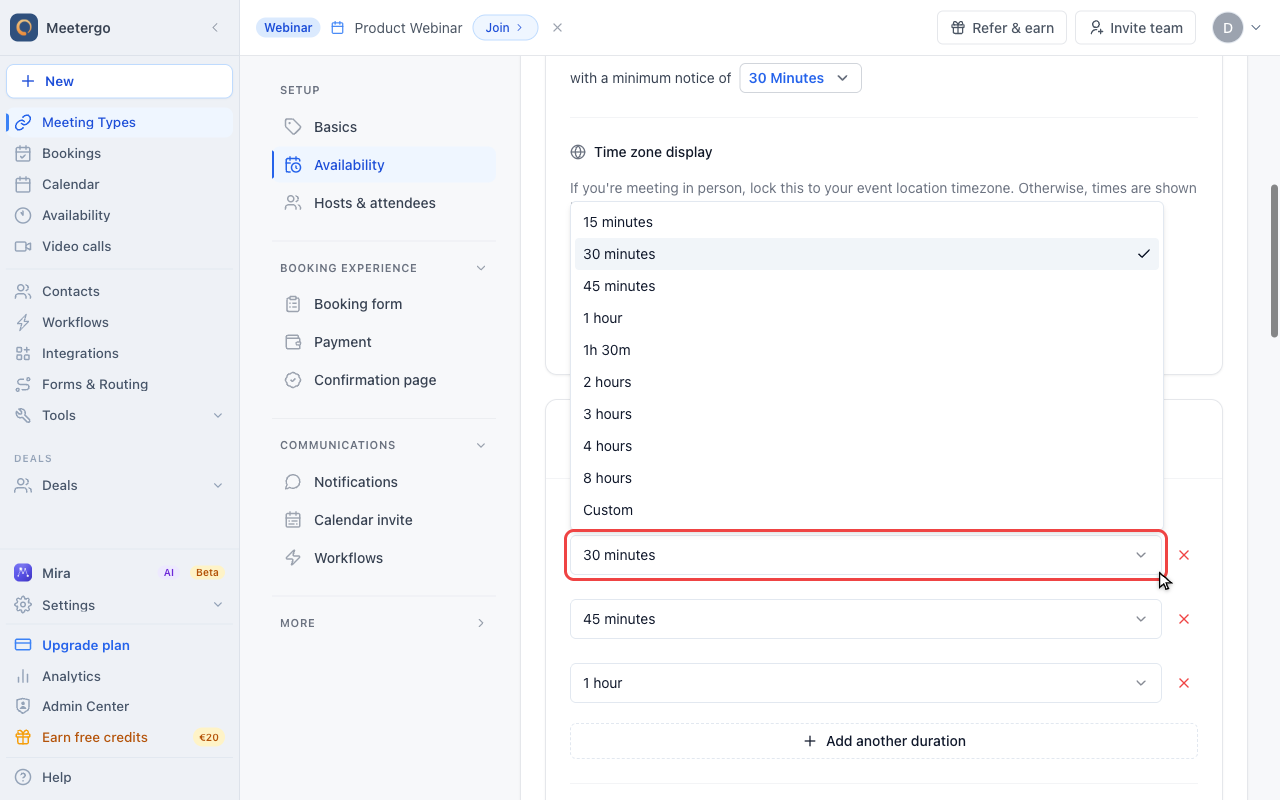Click the Help question mark icon
This screenshot has height=800, width=1280.
(23, 777)
